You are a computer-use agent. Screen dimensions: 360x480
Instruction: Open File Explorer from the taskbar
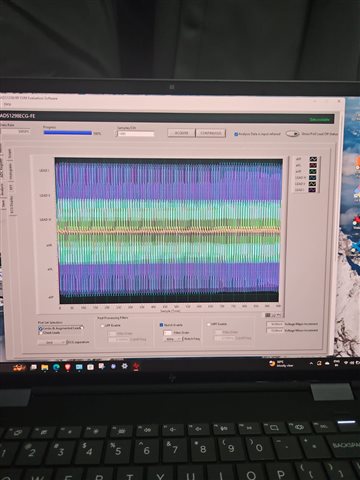45,367
